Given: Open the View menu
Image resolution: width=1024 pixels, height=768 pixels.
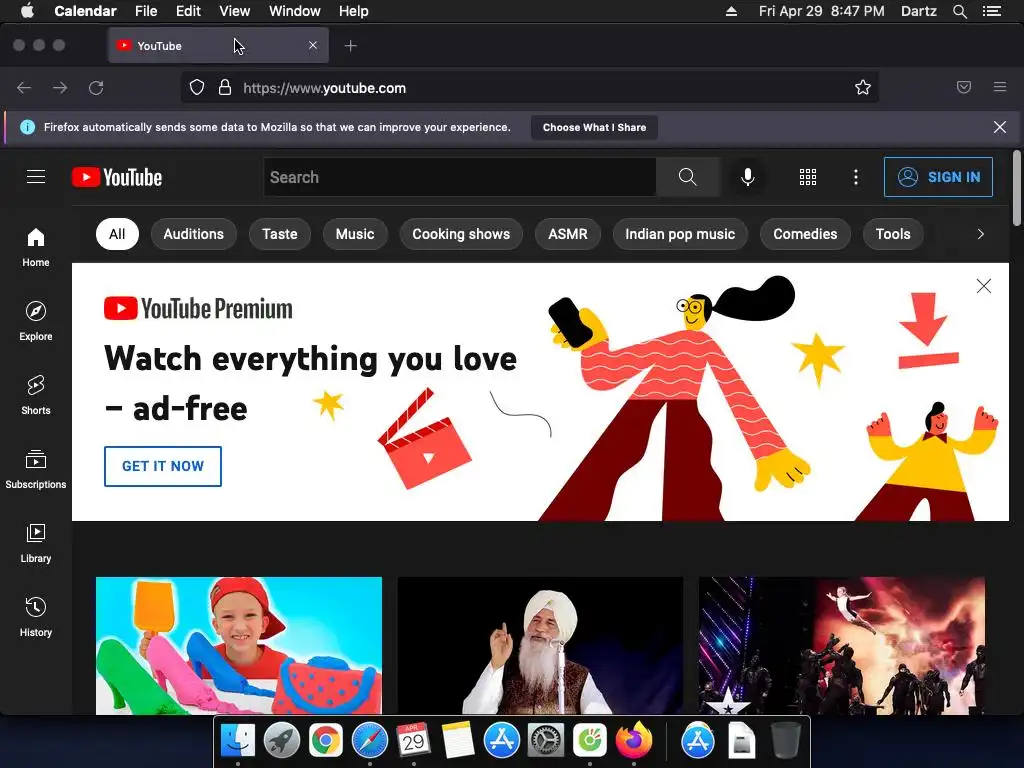Looking at the screenshot, I should coord(234,11).
